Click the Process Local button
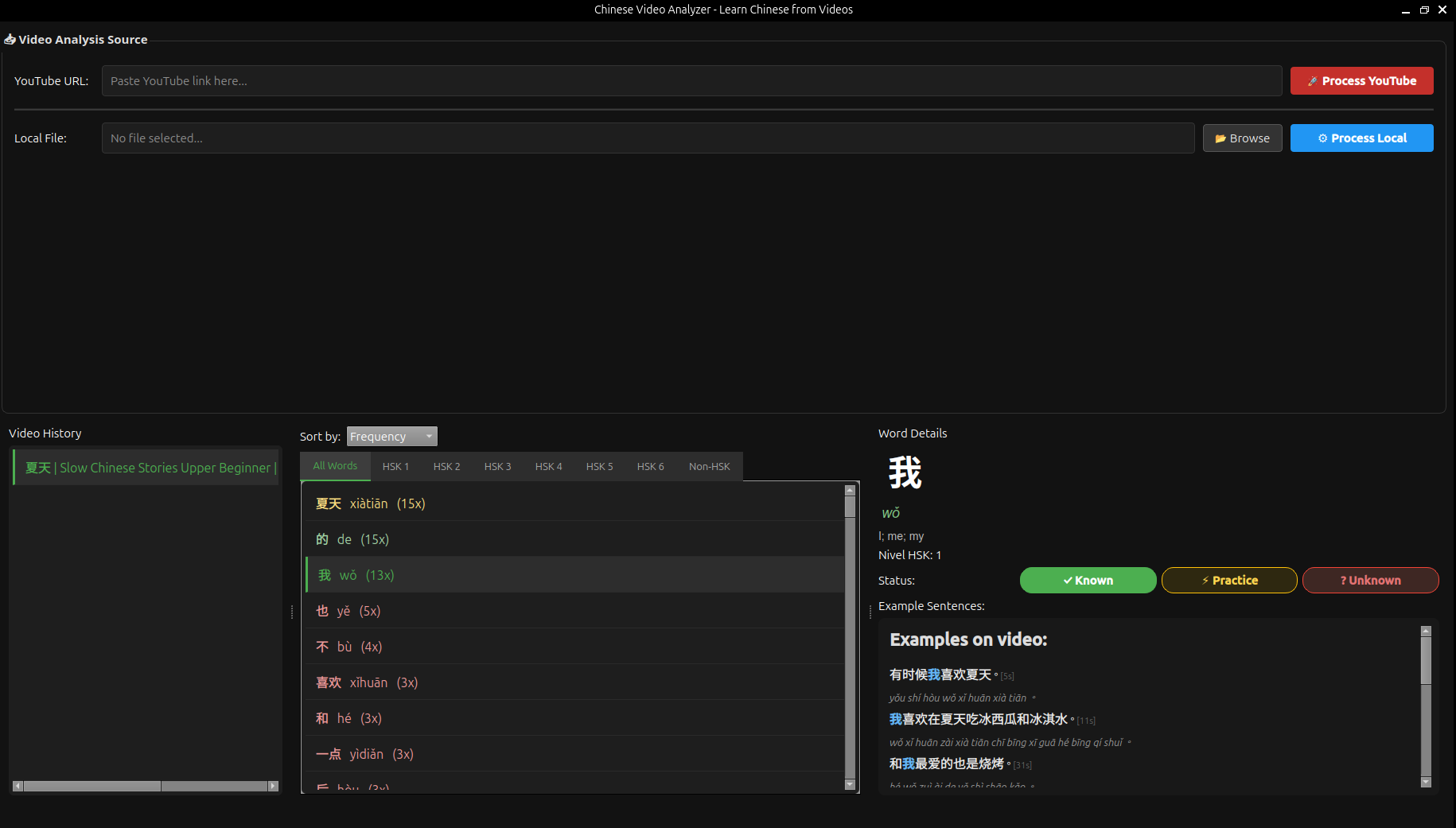 coord(1361,138)
